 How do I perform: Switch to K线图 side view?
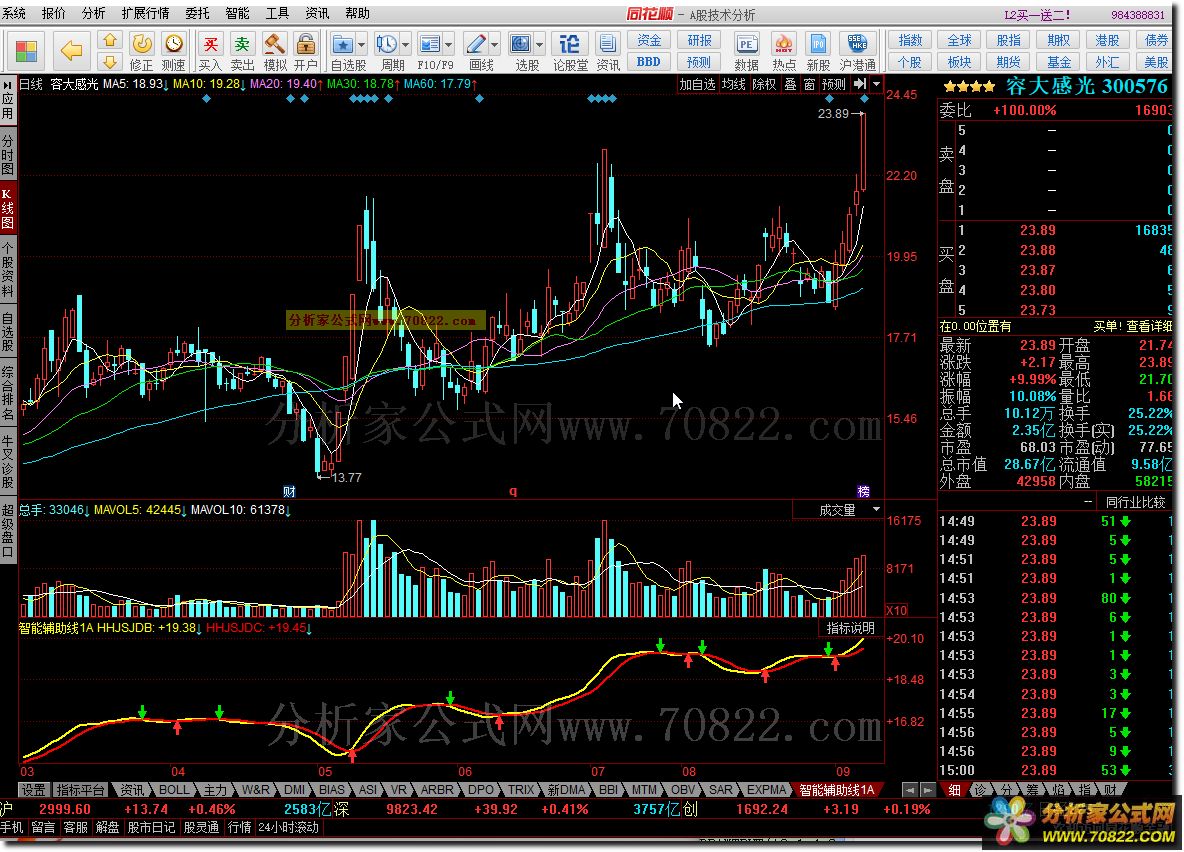(x=8, y=208)
